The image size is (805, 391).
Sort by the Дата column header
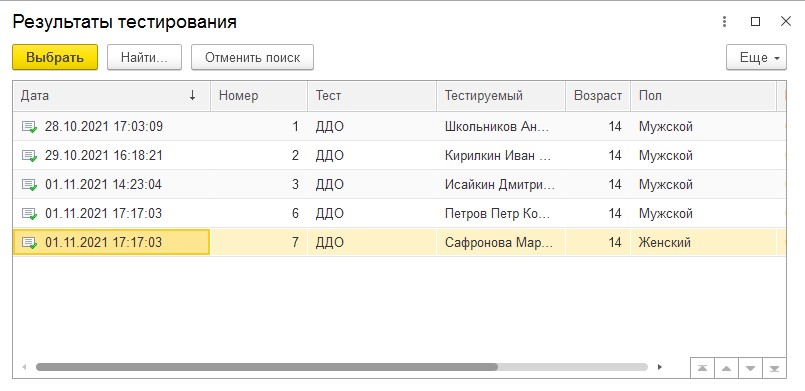pyautogui.click(x=111, y=96)
